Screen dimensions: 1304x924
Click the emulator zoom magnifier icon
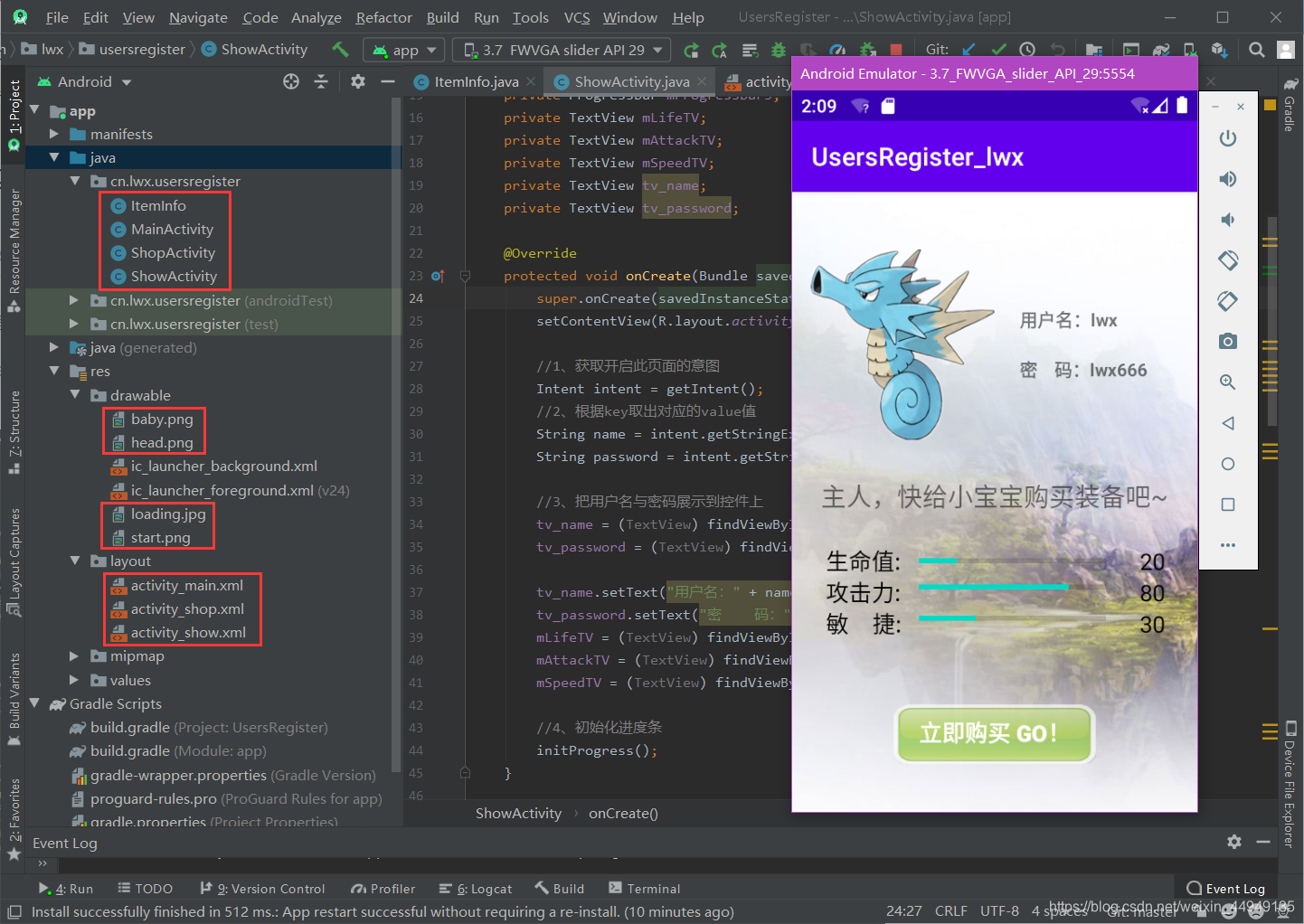coord(1227,382)
